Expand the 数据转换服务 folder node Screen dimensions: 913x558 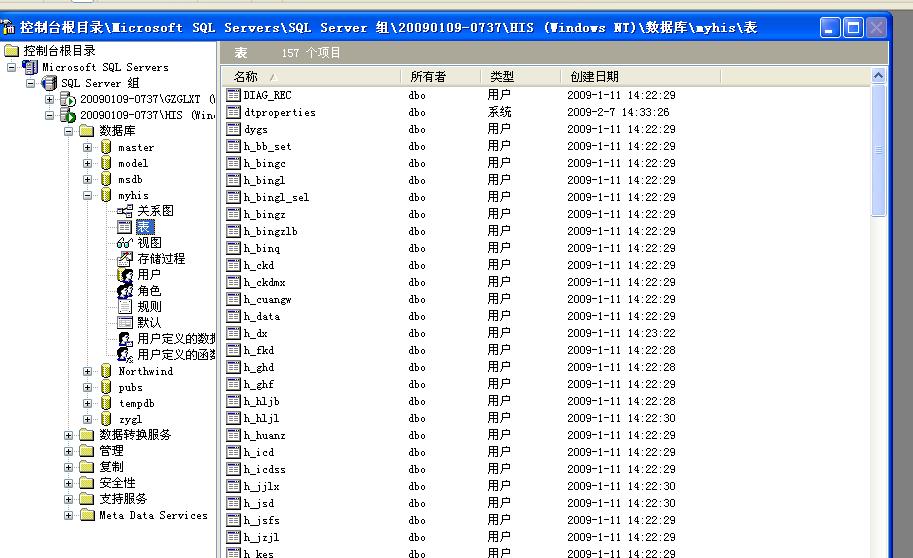click(68, 435)
